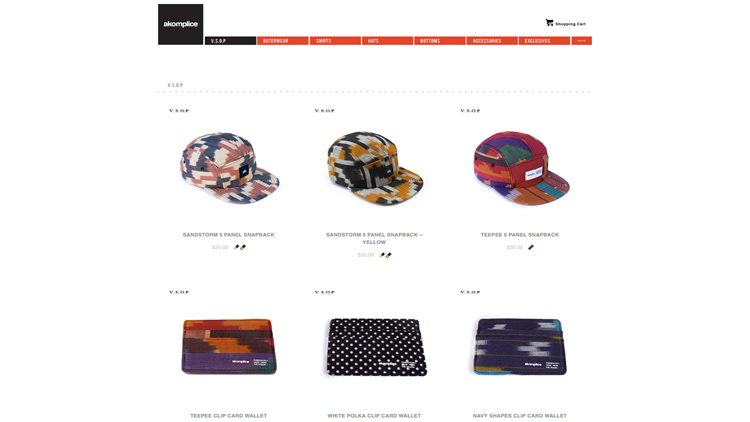The width and height of the screenshot is (750, 422).
Task: Click the swatch icon under Teepee Snapback price
Action: pyautogui.click(x=530, y=247)
